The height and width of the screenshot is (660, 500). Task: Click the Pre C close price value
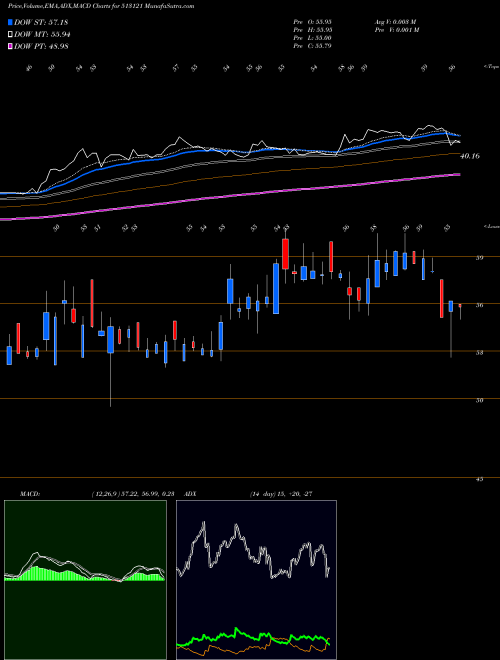tap(313, 46)
